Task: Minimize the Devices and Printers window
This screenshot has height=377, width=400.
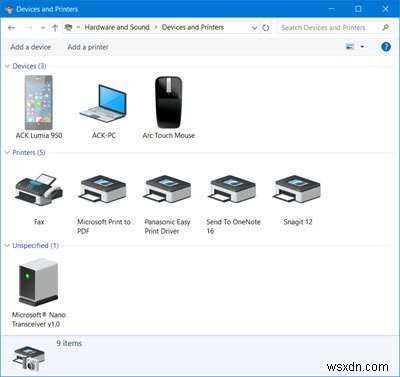Action: pyautogui.click(x=332, y=9)
